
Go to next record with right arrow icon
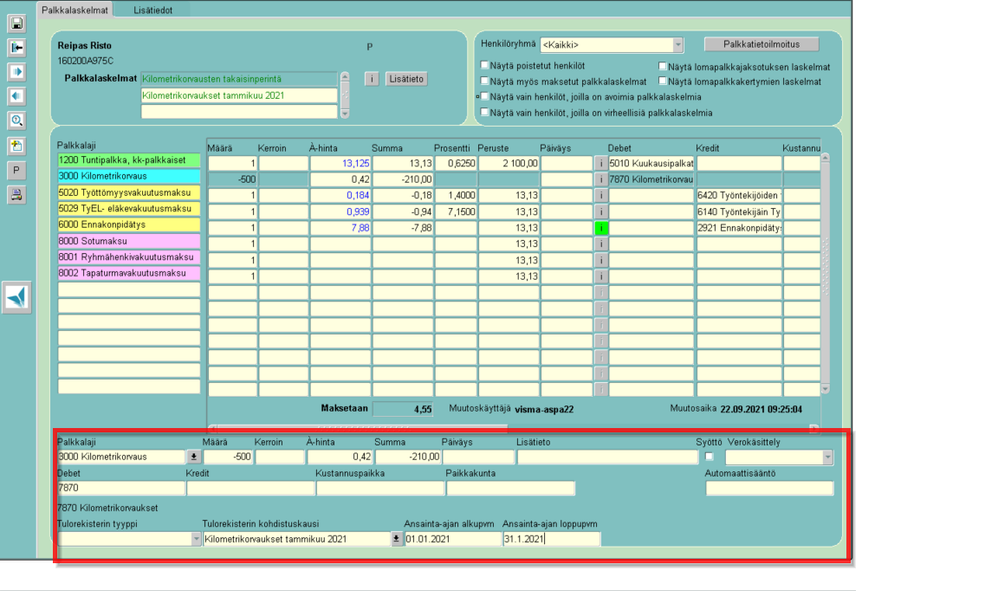point(17,72)
